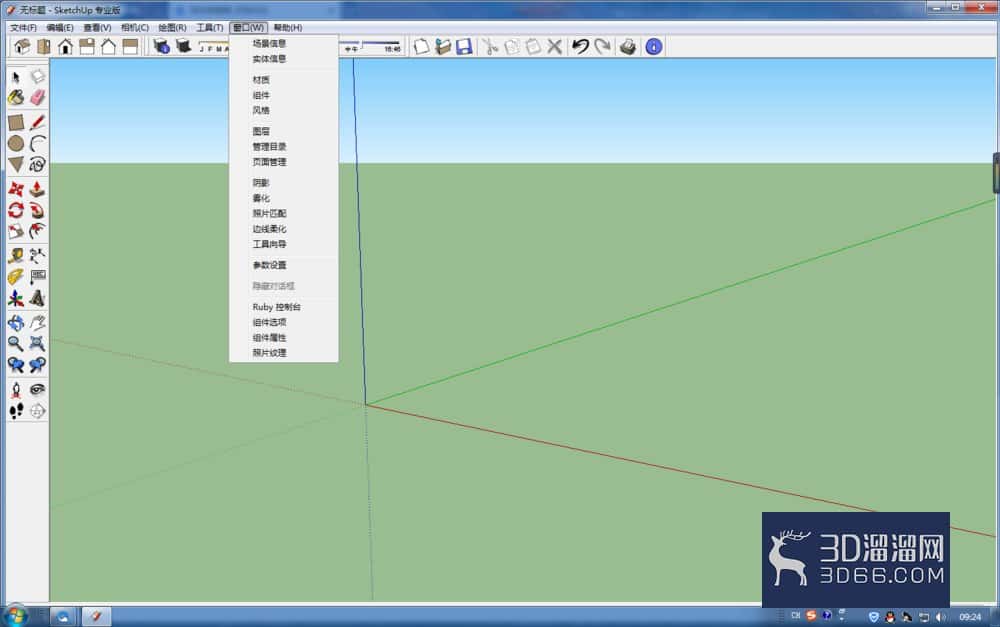
Task: Pick the Eraser tool
Action: (x=38, y=98)
